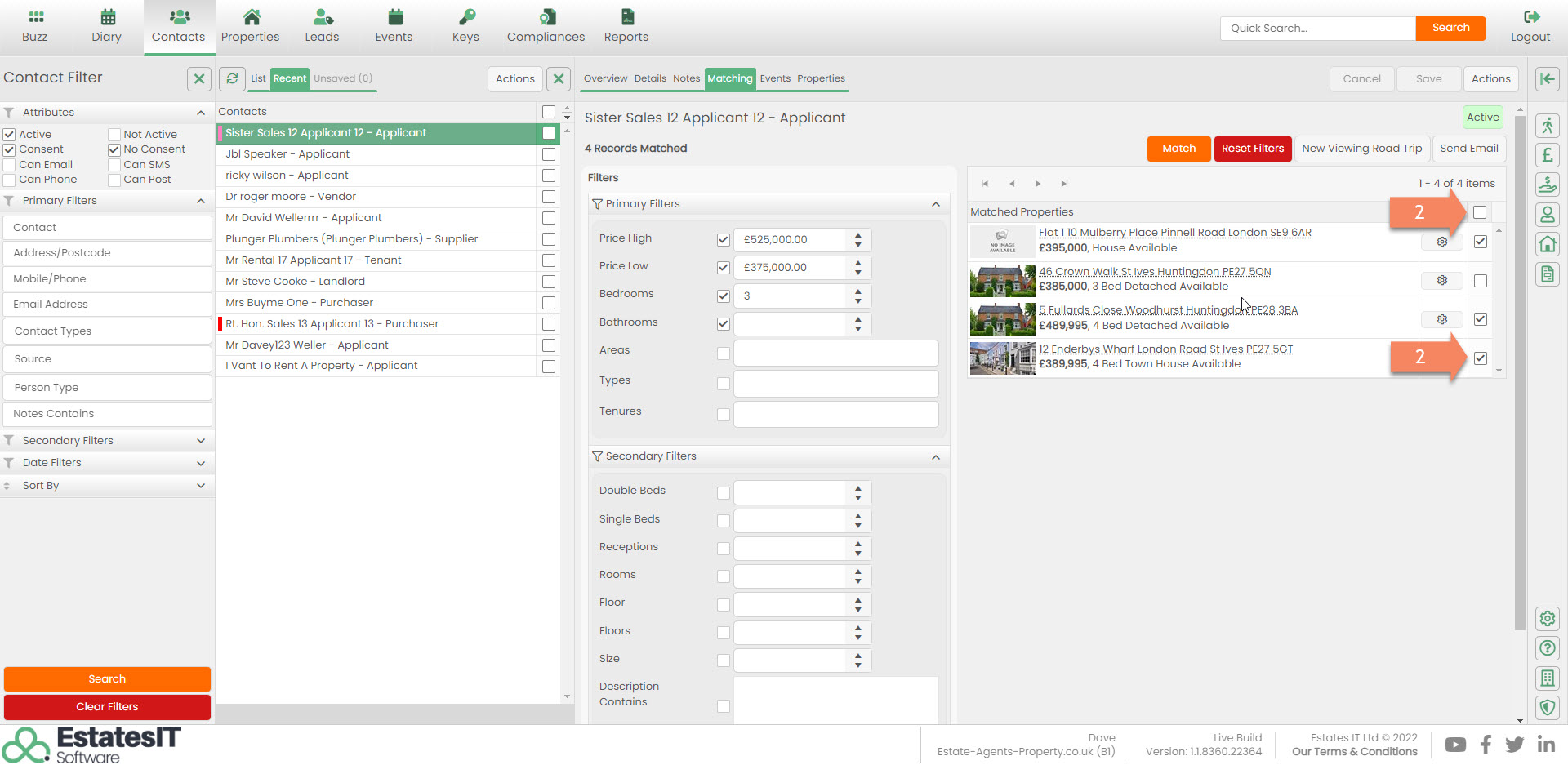Click the pound sign icon in right sidebar

(1547, 155)
